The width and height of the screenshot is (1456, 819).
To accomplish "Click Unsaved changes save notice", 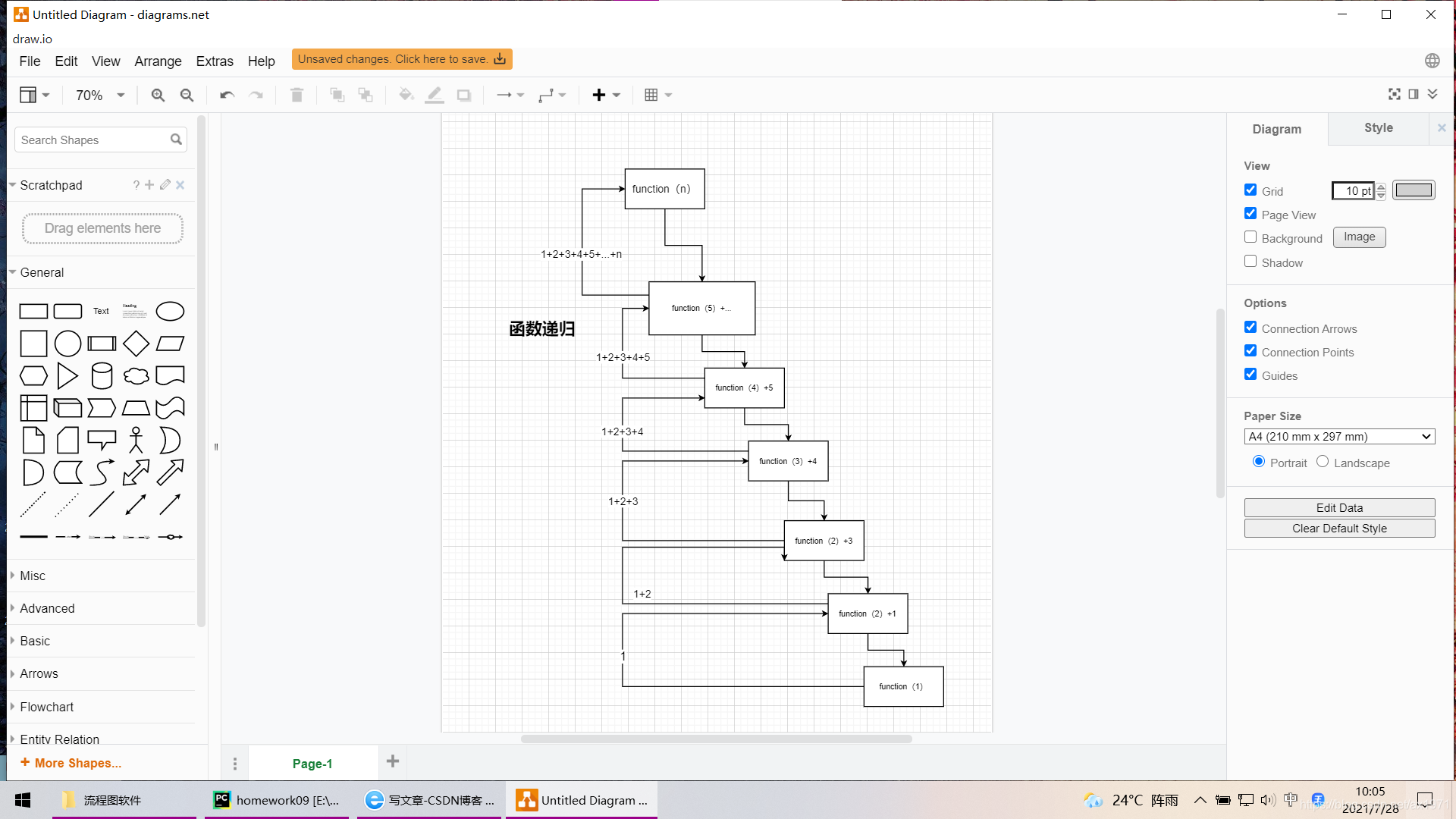I will [x=401, y=59].
